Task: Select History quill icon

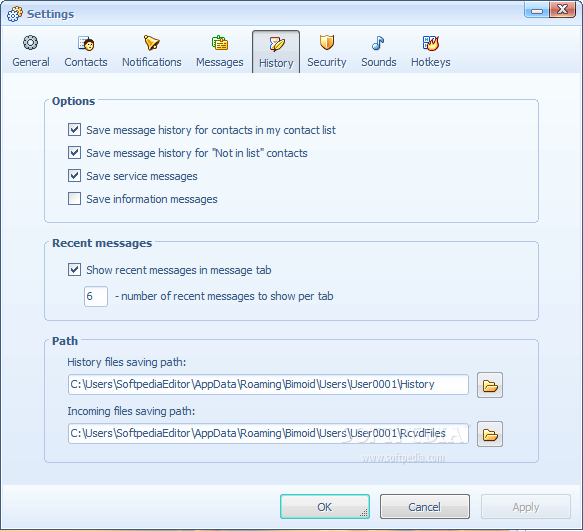Action: [x=277, y=44]
